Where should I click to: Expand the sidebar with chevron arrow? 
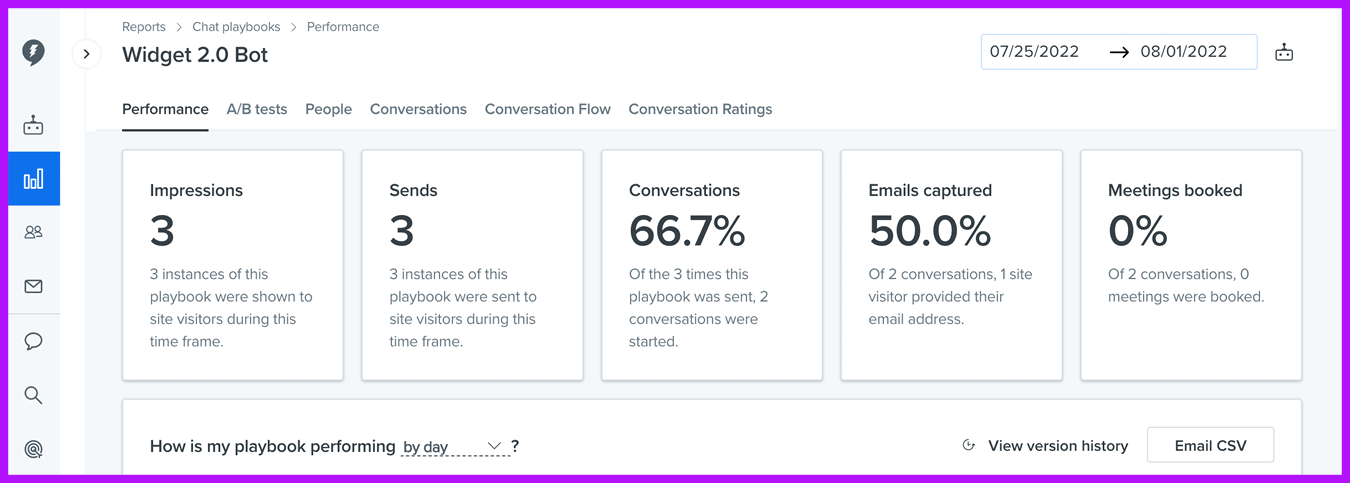(x=87, y=54)
